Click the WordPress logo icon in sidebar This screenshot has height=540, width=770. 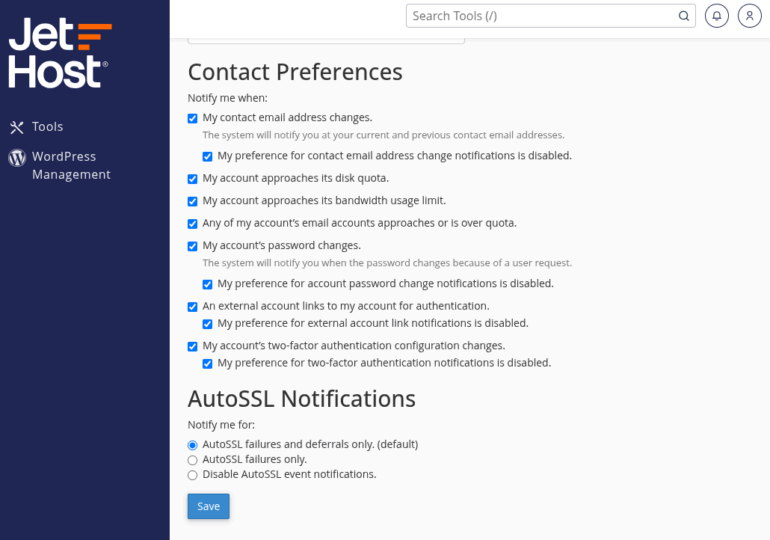tap(17, 157)
